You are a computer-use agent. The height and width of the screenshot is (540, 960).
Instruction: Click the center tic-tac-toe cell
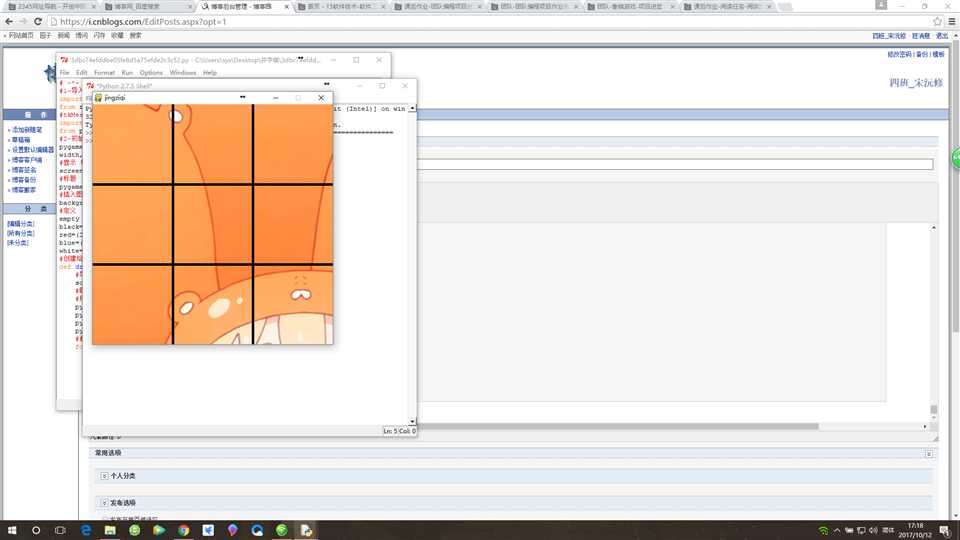pos(213,224)
